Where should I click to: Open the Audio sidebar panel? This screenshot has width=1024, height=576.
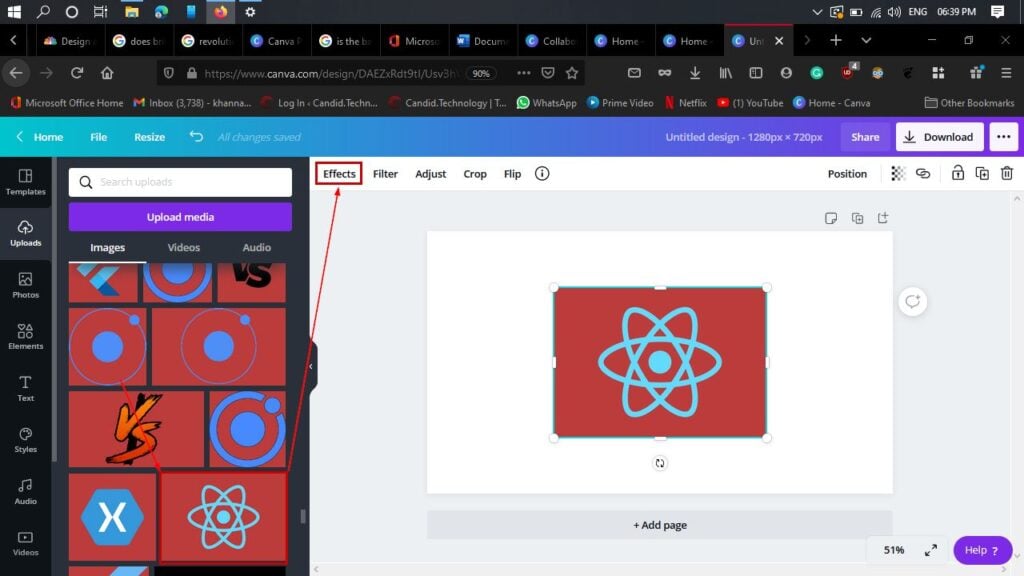point(25,492)
